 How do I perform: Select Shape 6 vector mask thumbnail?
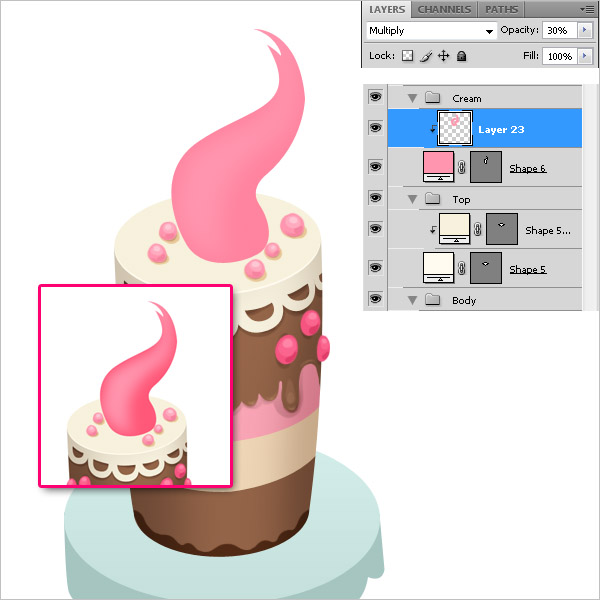(x=486, y=167)
